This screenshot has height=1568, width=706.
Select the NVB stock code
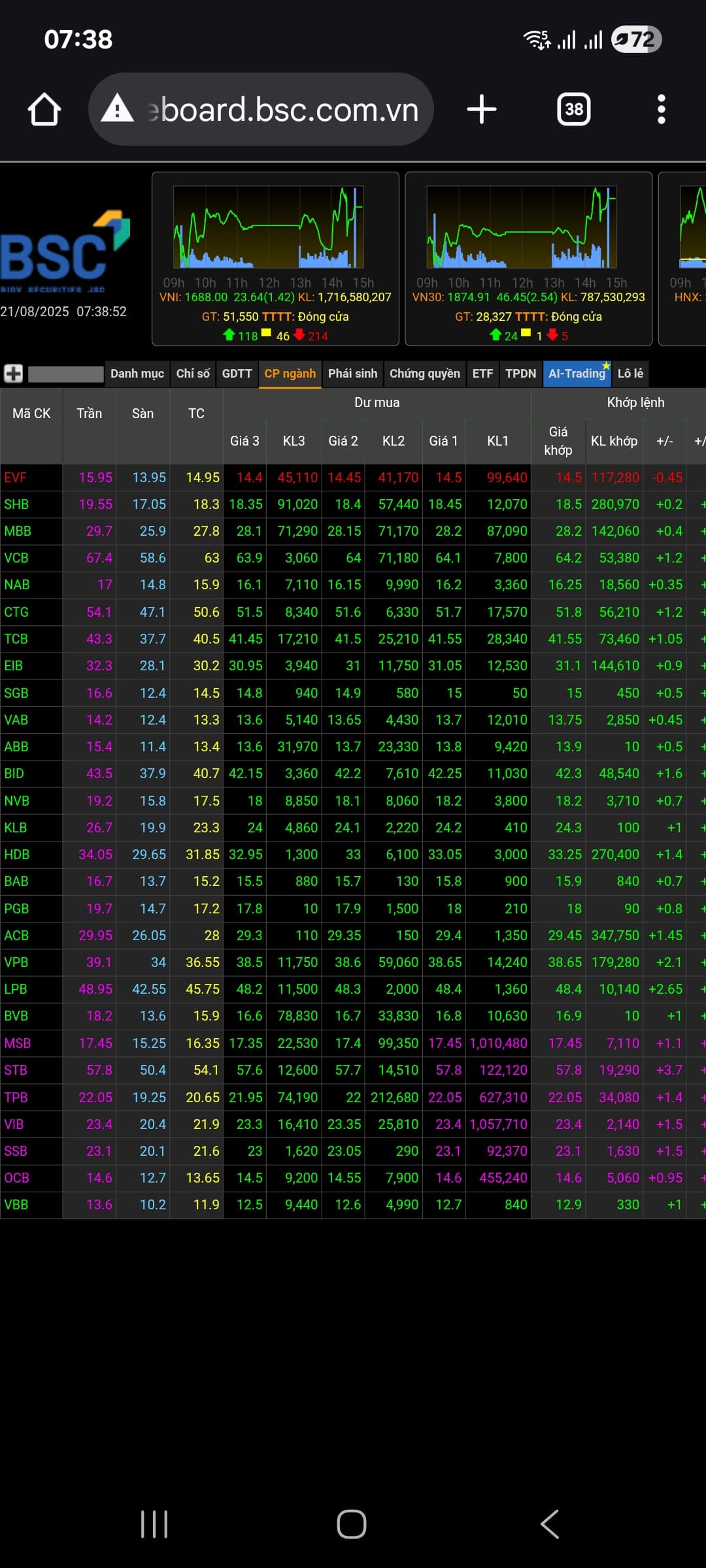(17, 801)
